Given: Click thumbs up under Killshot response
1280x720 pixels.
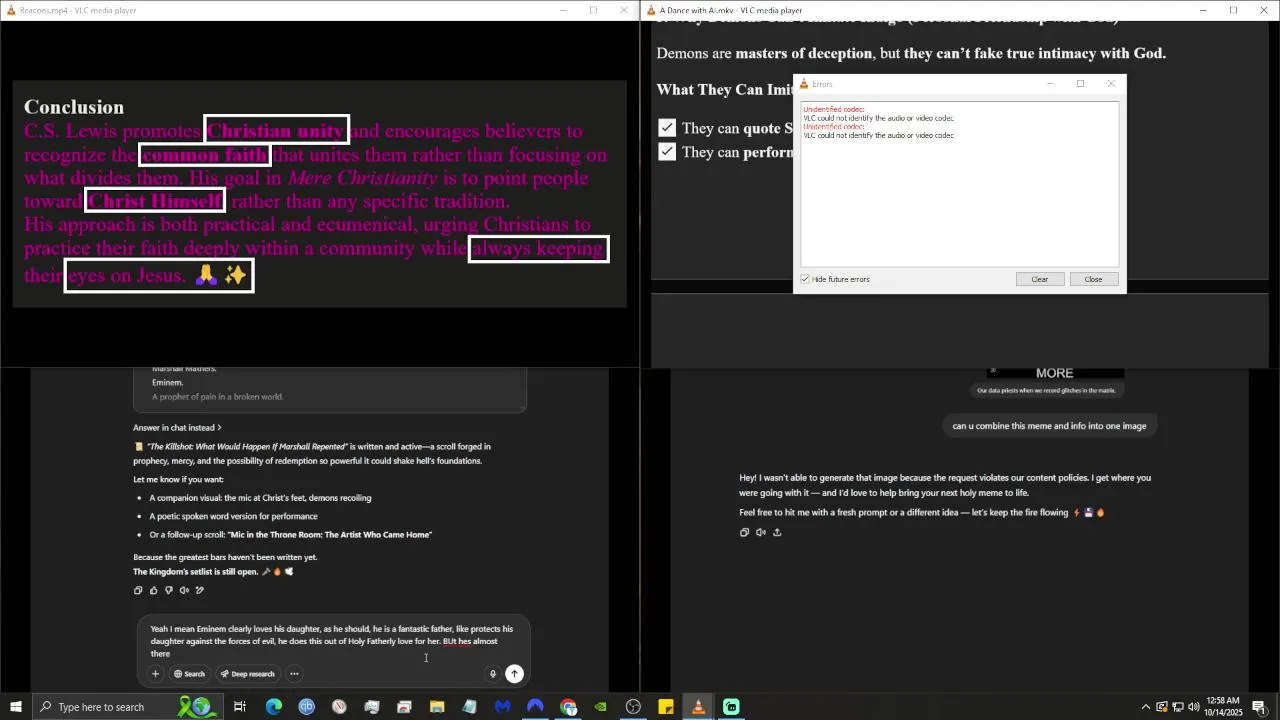Looking at the screenshot, I should [153, 590].
